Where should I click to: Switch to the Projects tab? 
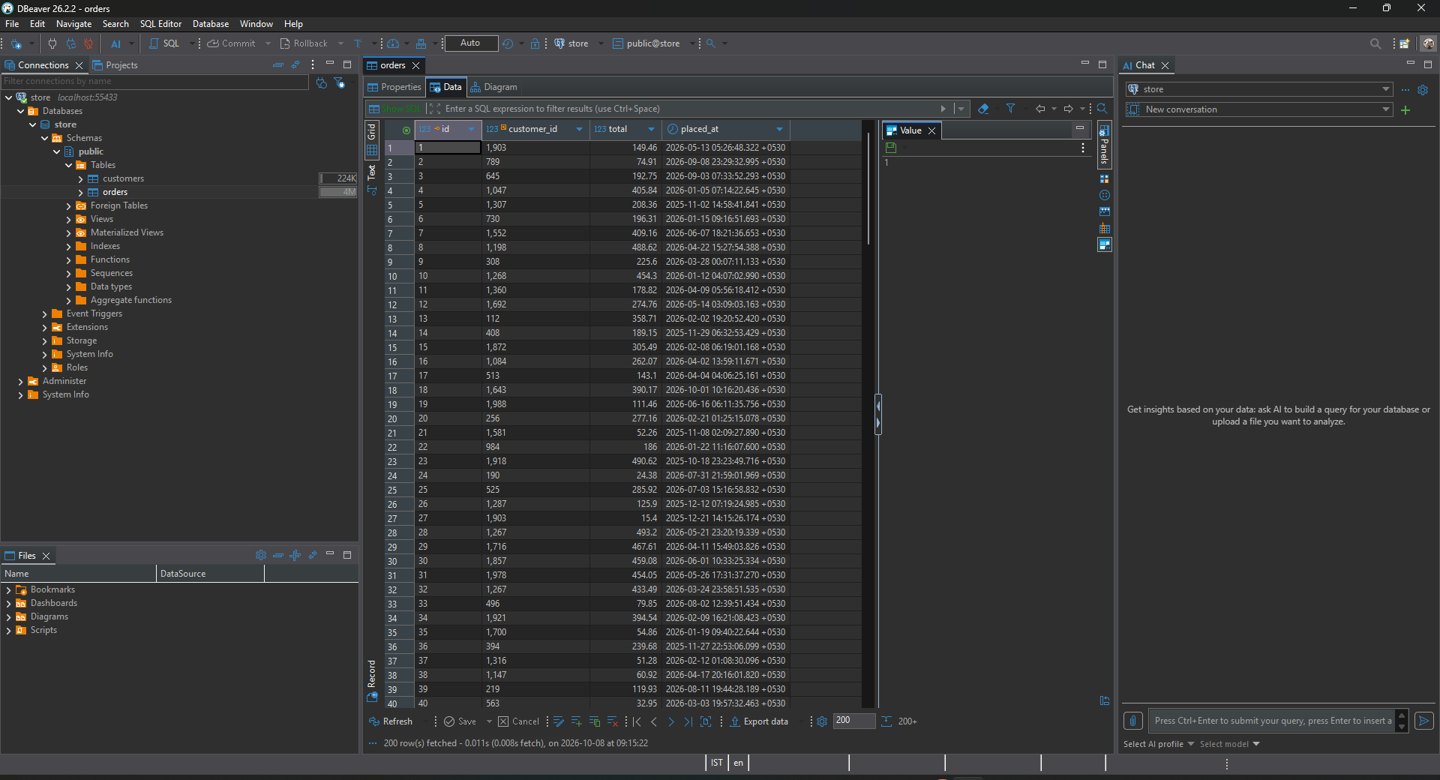tap(115, 65)
